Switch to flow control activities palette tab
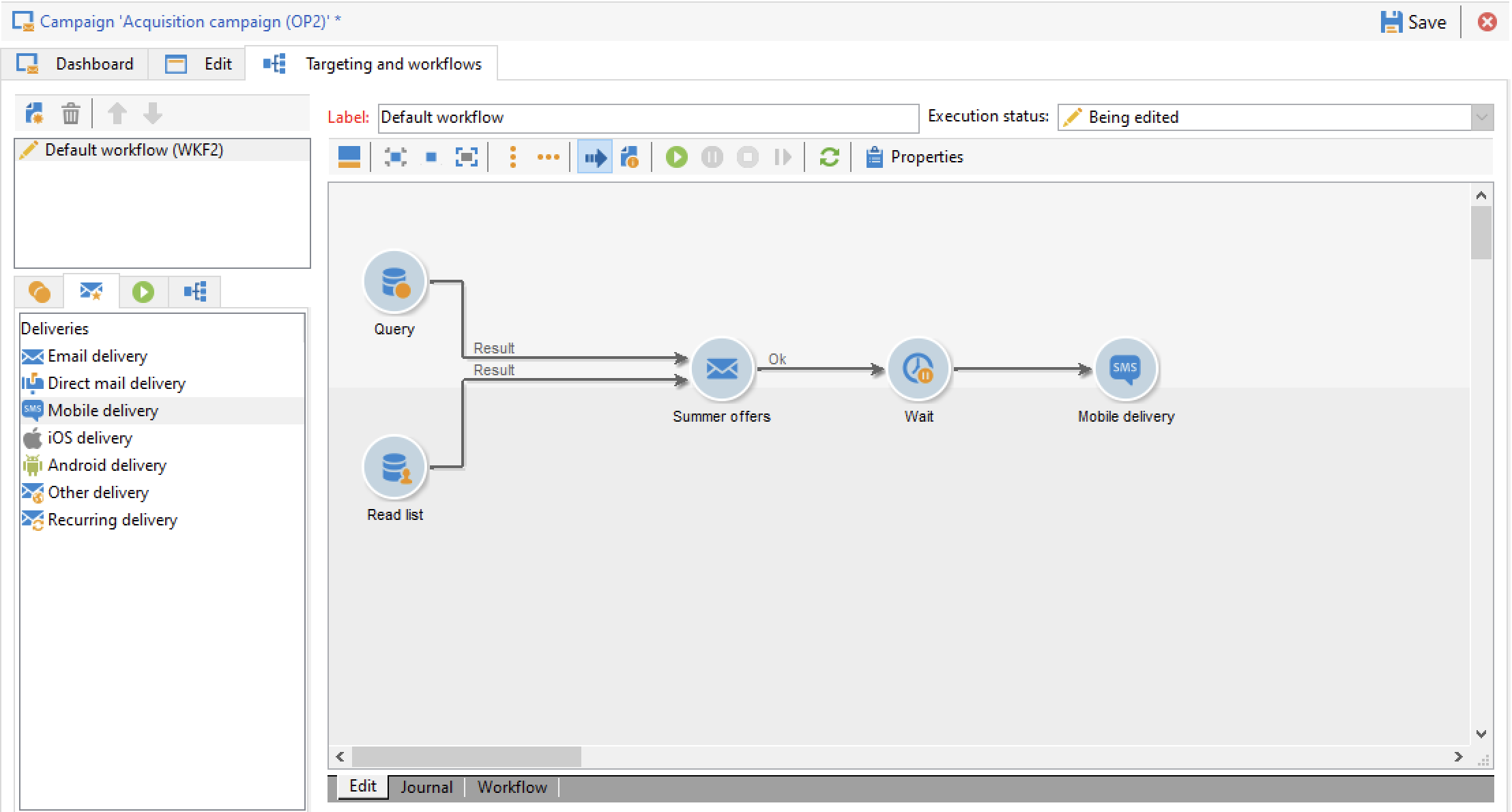 [143, 292]
